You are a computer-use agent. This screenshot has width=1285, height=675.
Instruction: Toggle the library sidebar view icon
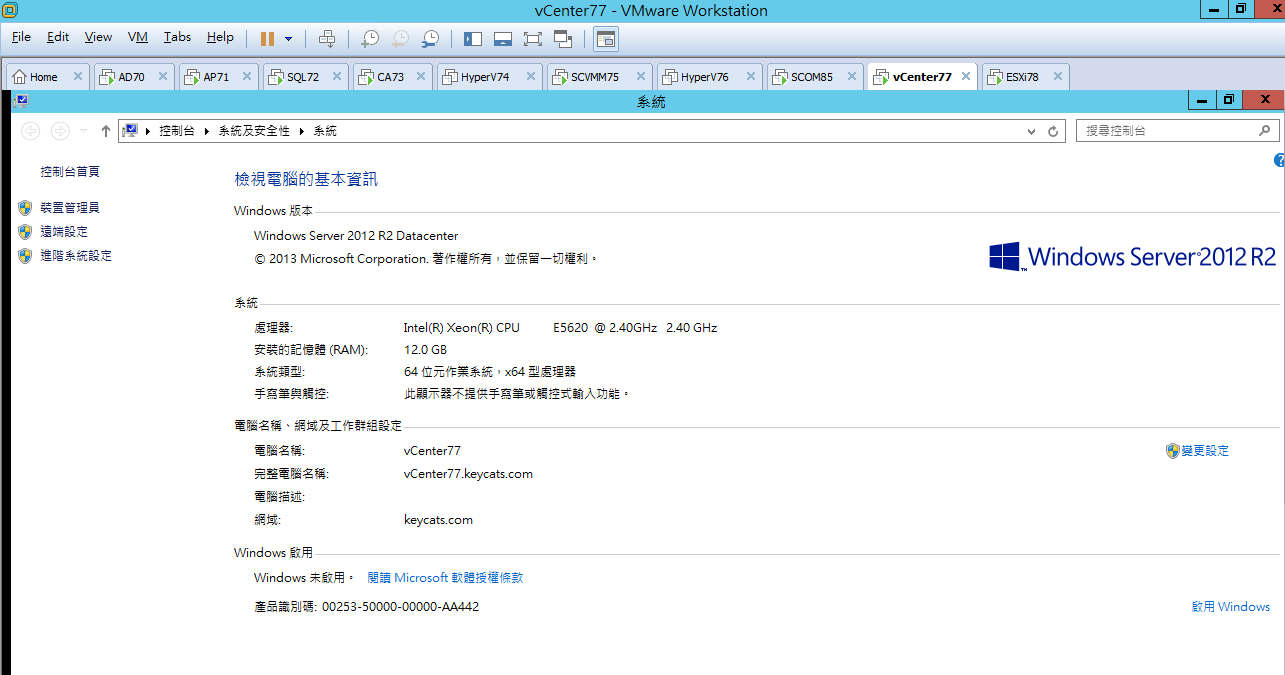tap(473, 38)
